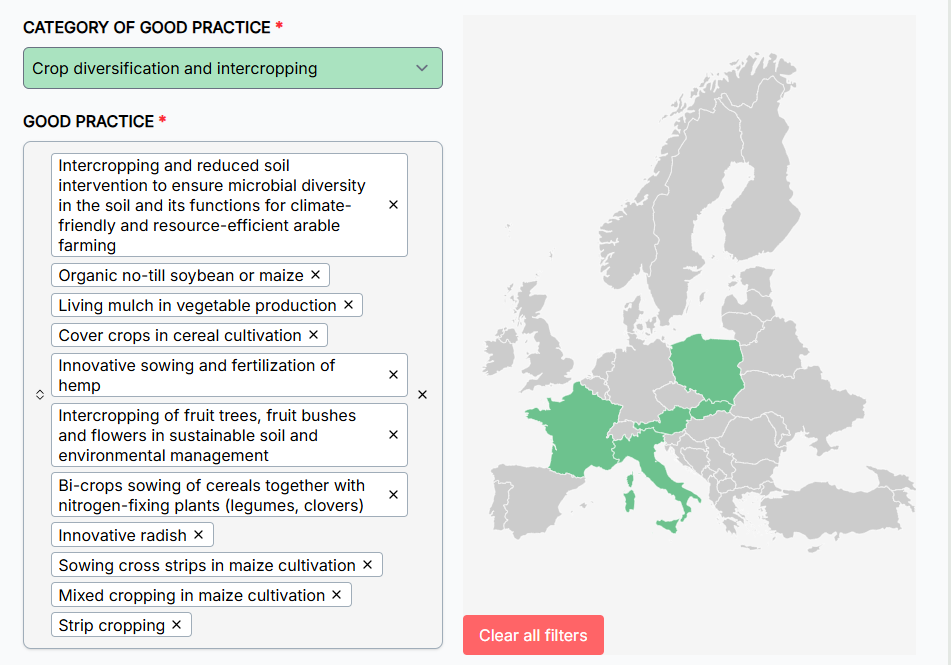Remove the "Cover crops in cereal cultivation" tag
The width and height of the screenshot is (951, 665).
coord(313,335)
